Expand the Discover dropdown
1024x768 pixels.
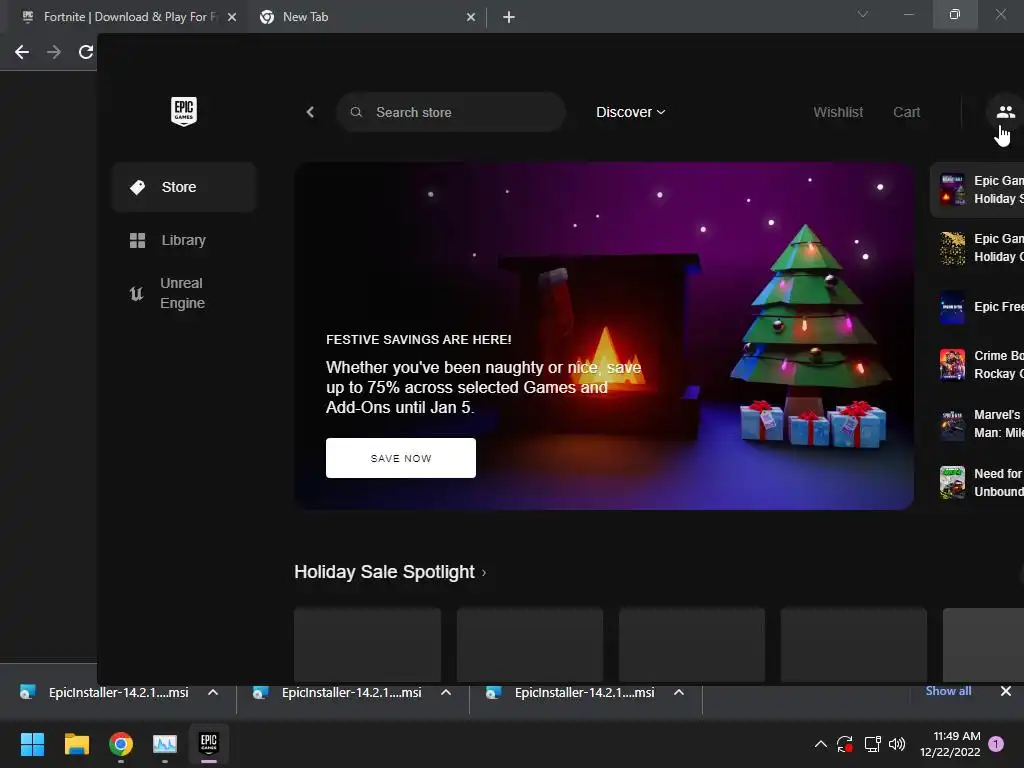(x=630, y=112)
